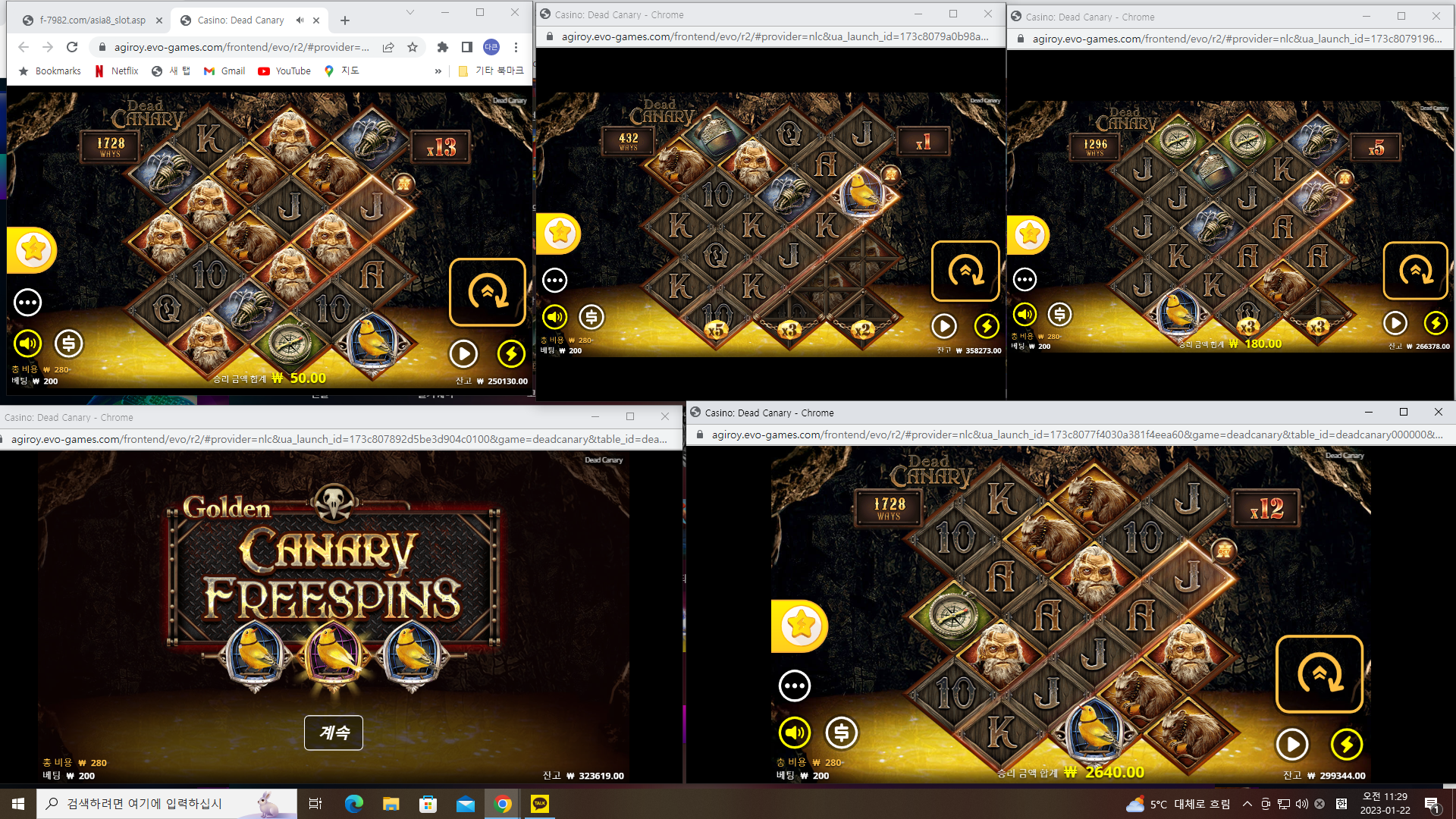Open the three-dot menu in x13 game
This screenshot has height=819, width=1456.
click(x=28, y=303)
